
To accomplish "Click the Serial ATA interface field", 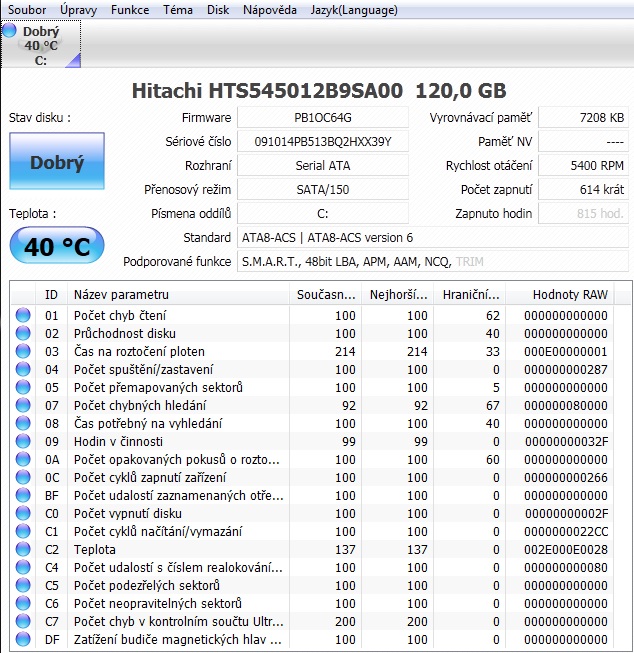I will tap(323, 166).
